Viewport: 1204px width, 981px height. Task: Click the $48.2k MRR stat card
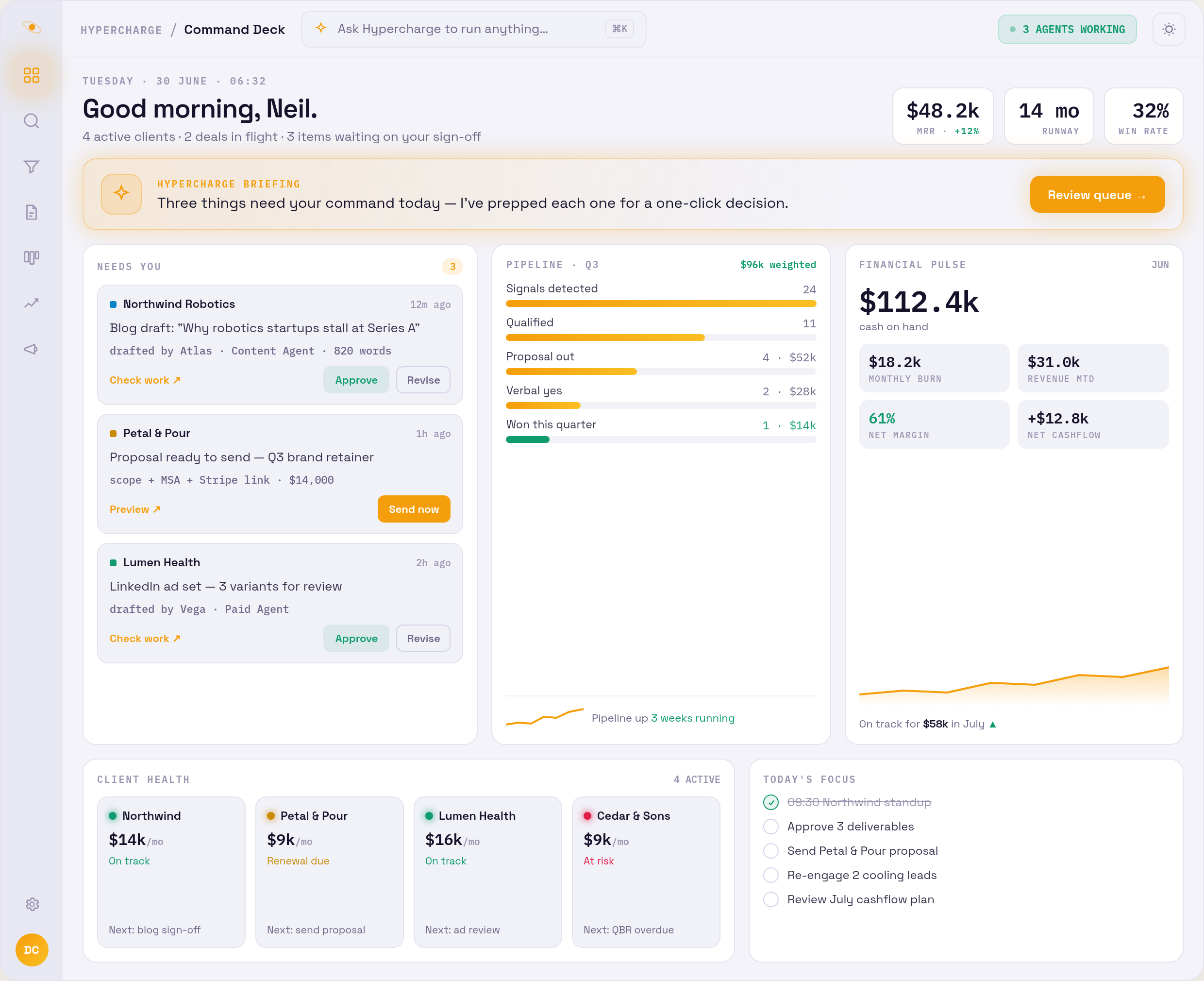pos(943,116)
